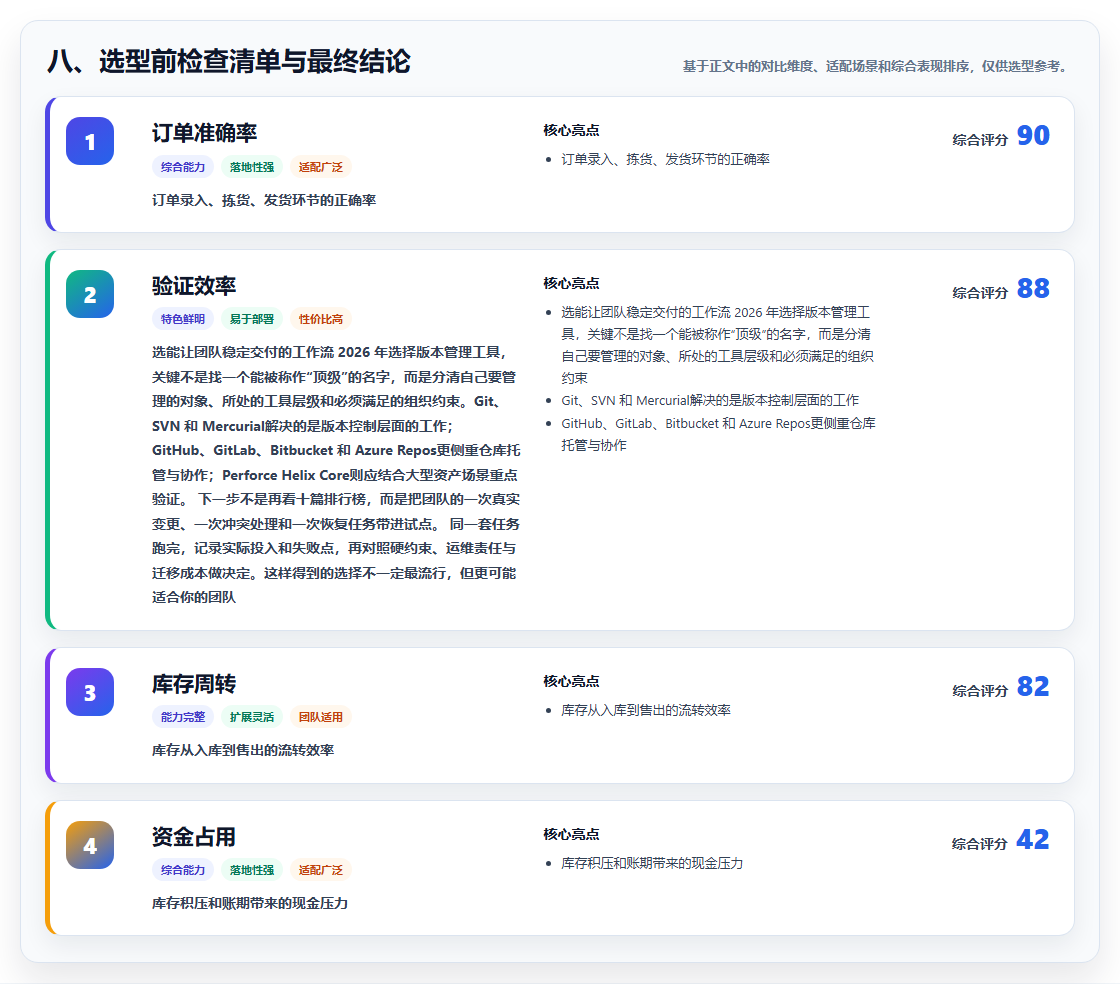Click the subtitle 基于正文中的对比维度 note

[x=877, y=66]
